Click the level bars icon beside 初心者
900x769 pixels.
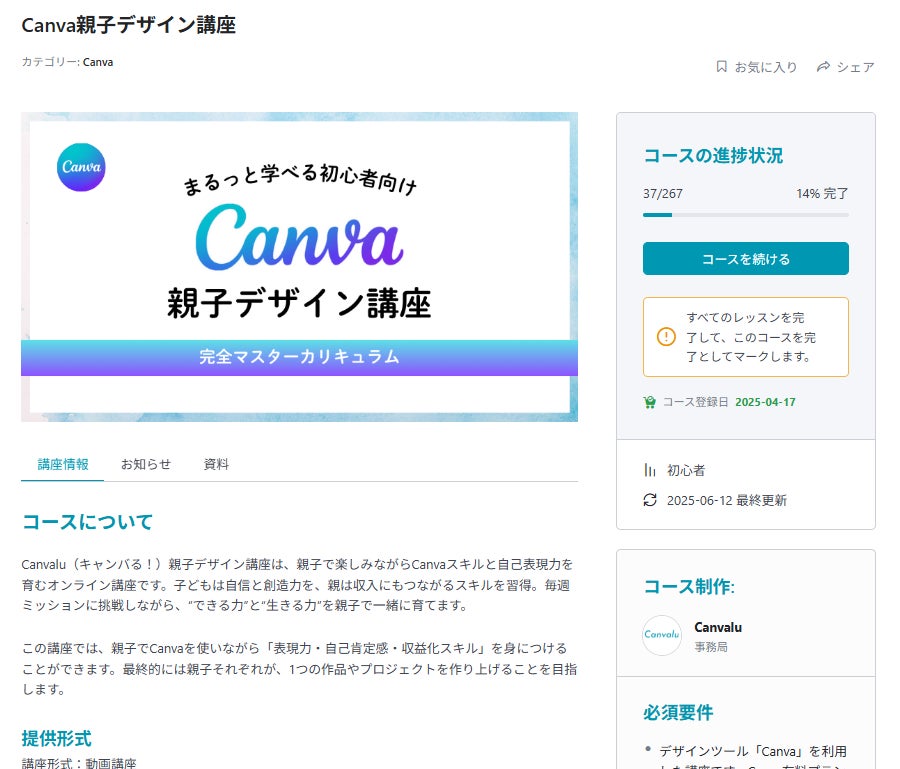650,470
